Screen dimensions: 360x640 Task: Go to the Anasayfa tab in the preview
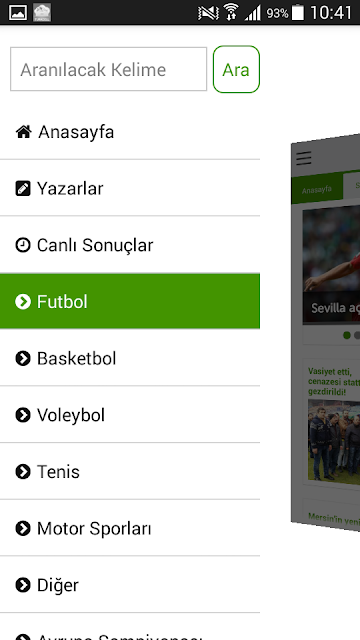pos(317,189)
